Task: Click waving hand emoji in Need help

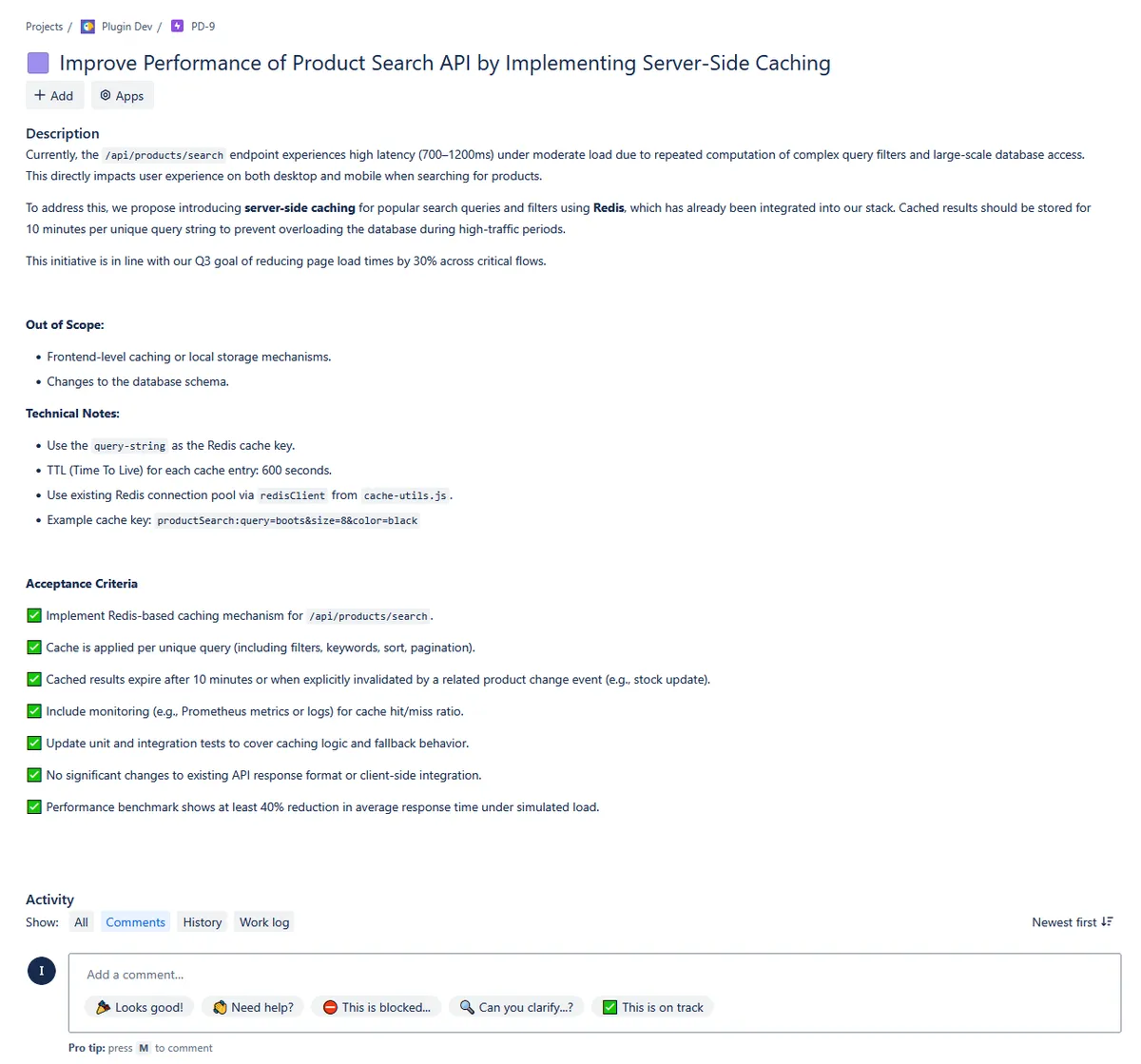Action: pyautogui.click(x=220, y=1007)
